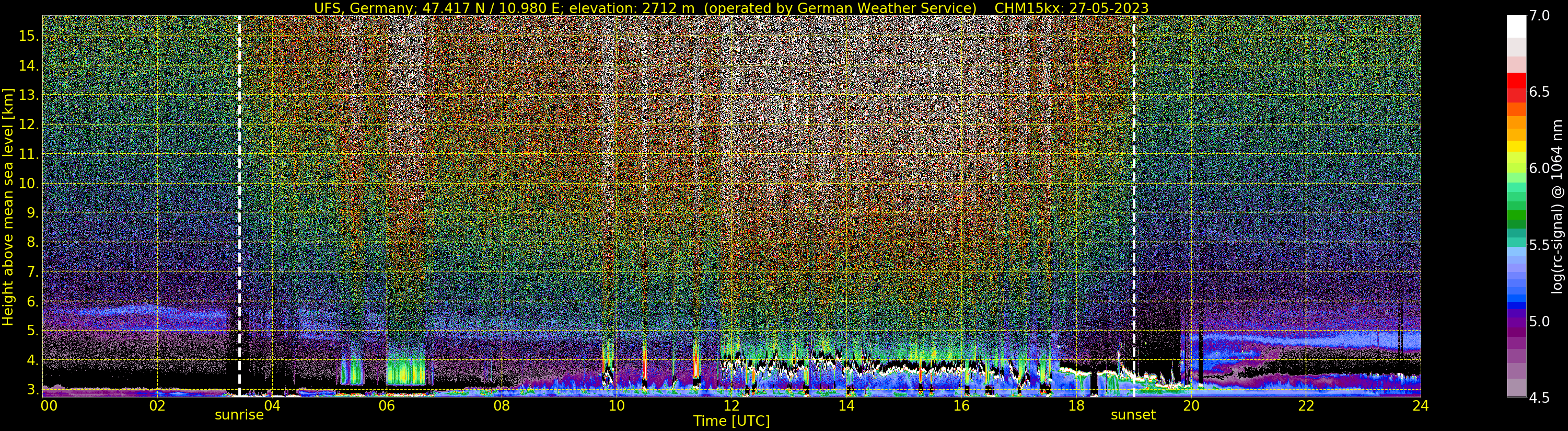
Task: Click the height axis tick '11.'
Action: point(28,154)
